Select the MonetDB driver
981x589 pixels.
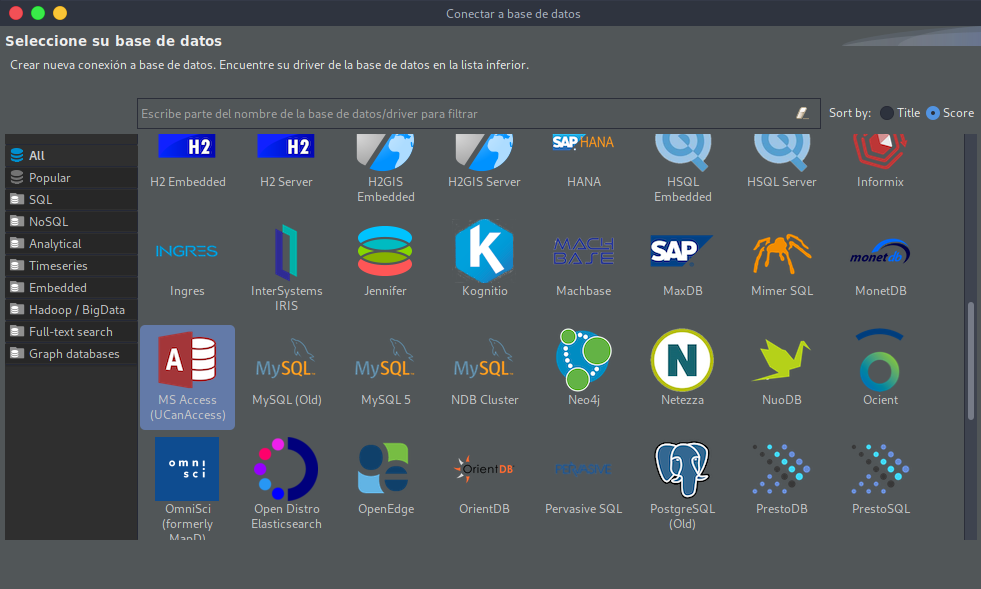click(x=880, y=252)
